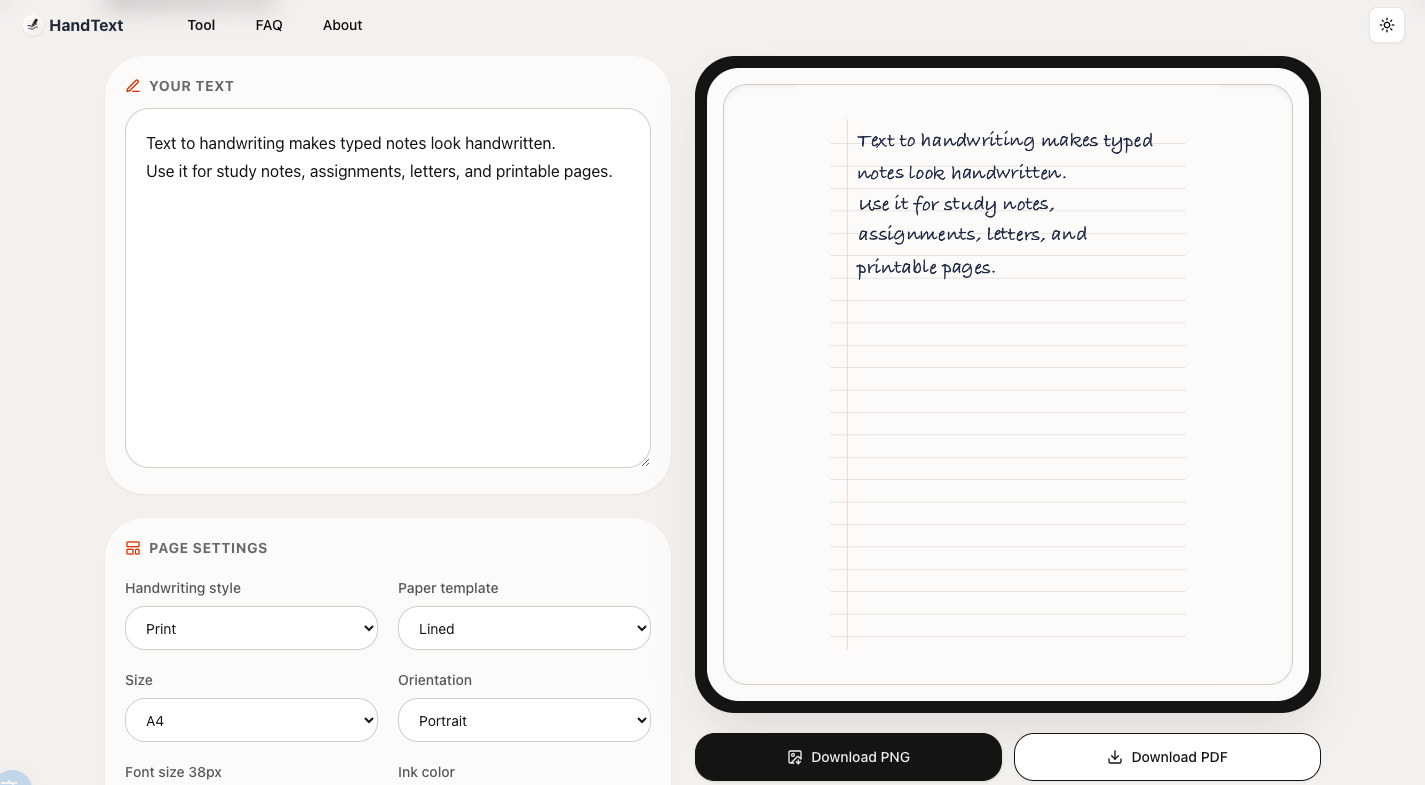Click the handwritten preview page thumbnail

click(1008, 384)
